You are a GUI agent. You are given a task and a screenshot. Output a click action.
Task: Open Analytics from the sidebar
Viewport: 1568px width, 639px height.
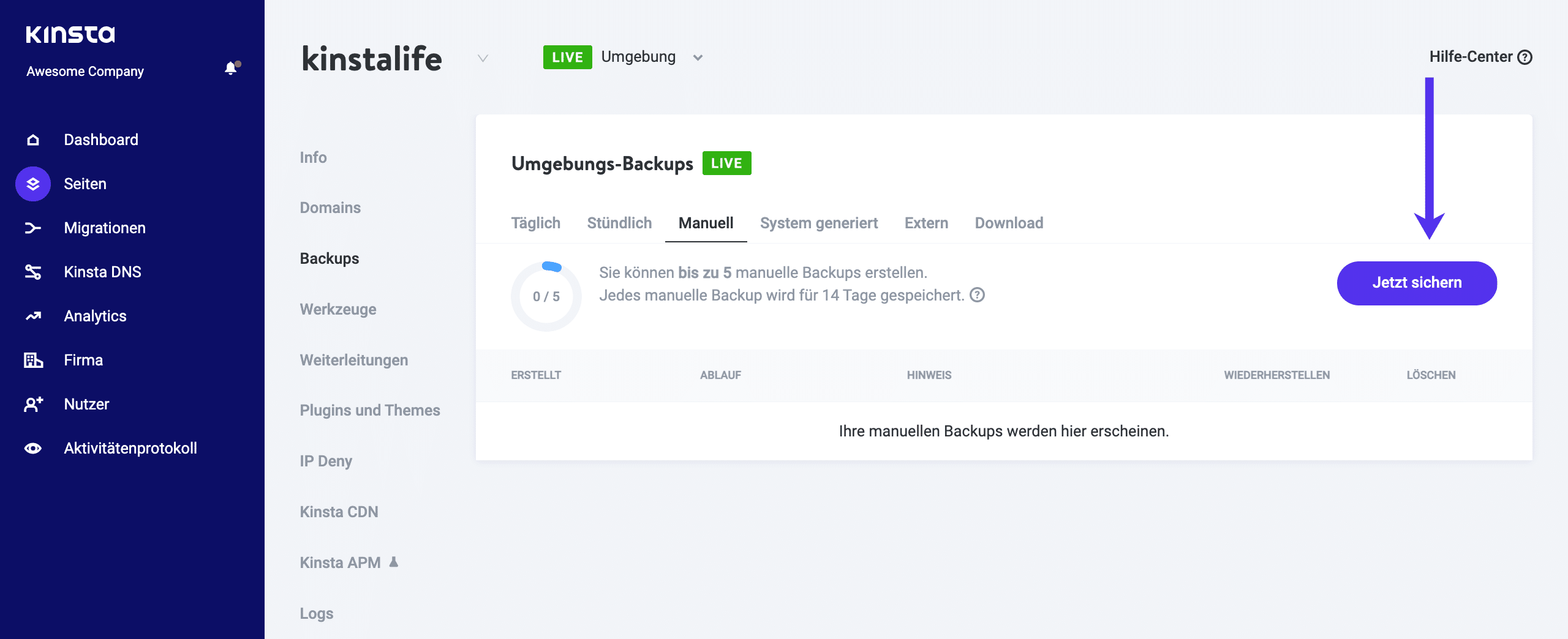click(32, 316)
